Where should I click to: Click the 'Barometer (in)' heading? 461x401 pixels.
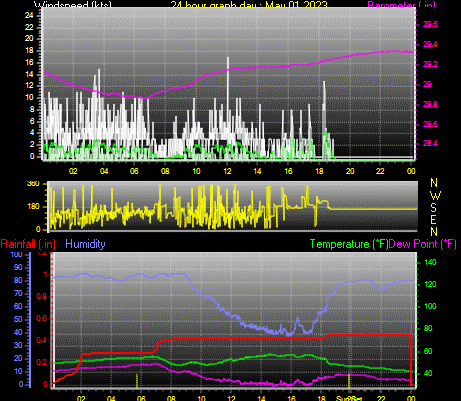click(401, 5)
